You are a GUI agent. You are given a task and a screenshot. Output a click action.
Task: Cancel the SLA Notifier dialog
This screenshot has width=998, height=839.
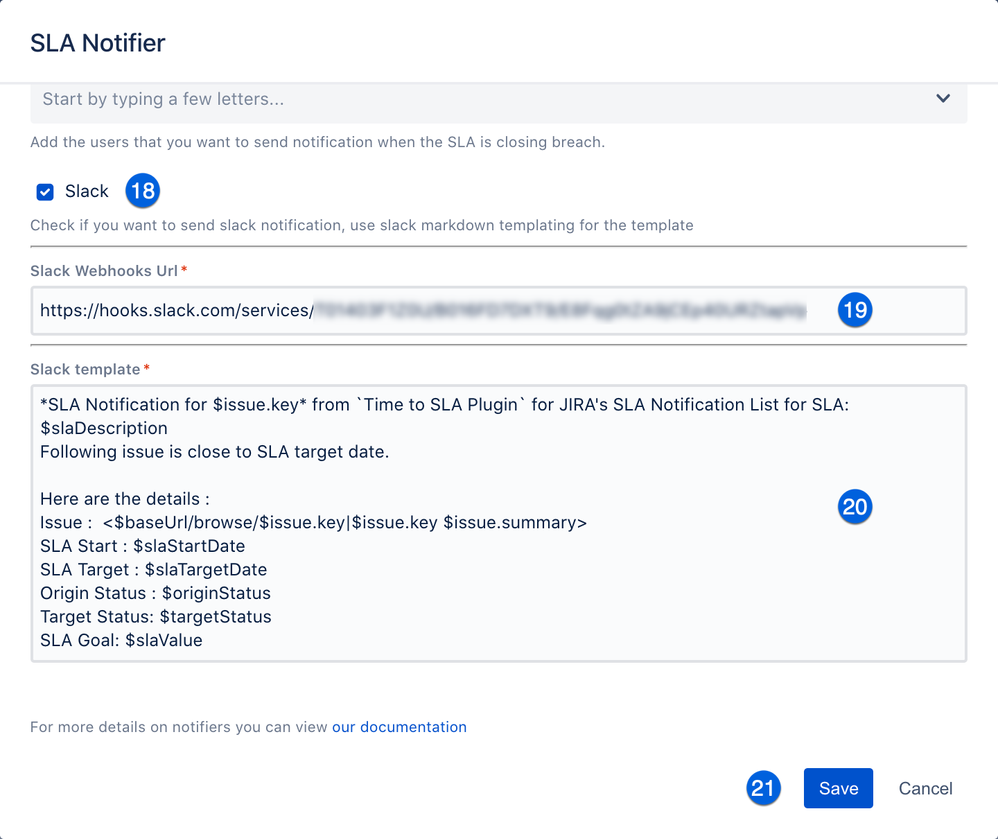pos(925,788)
